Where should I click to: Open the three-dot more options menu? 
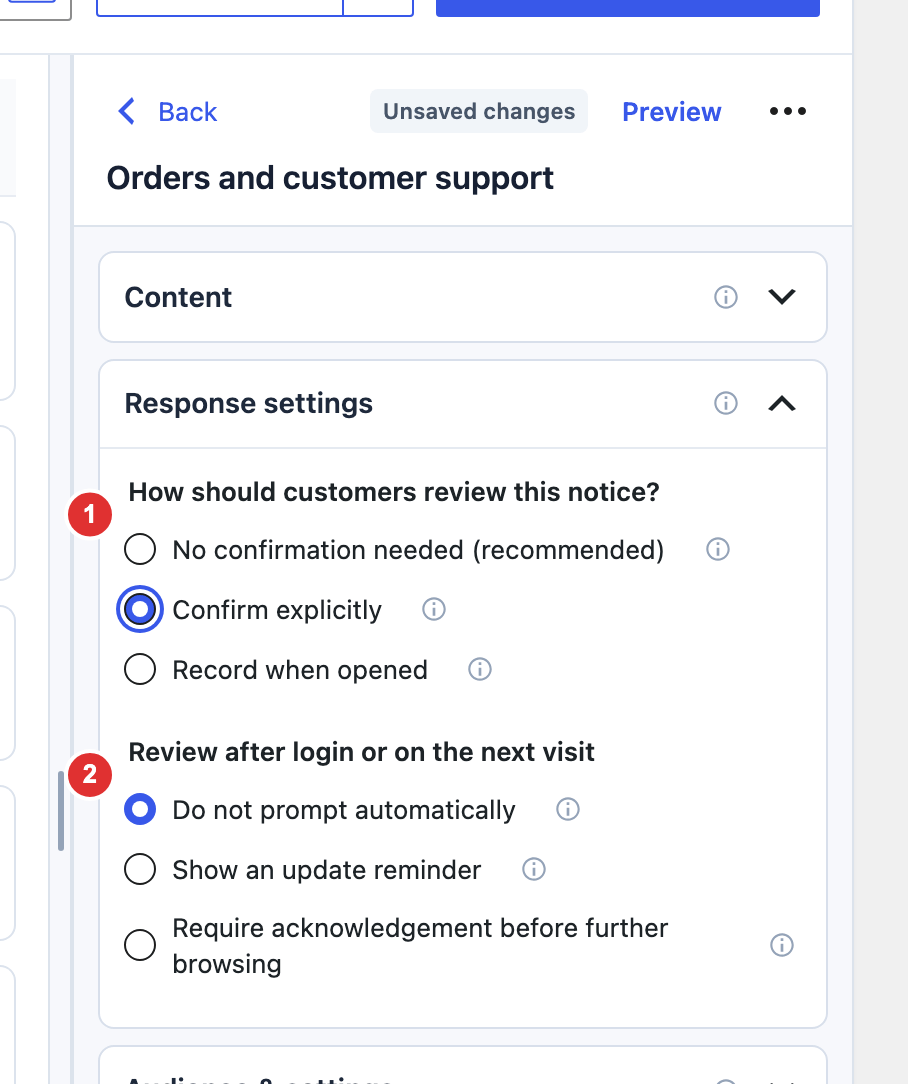pyautogui.click(x=788, y=111)
